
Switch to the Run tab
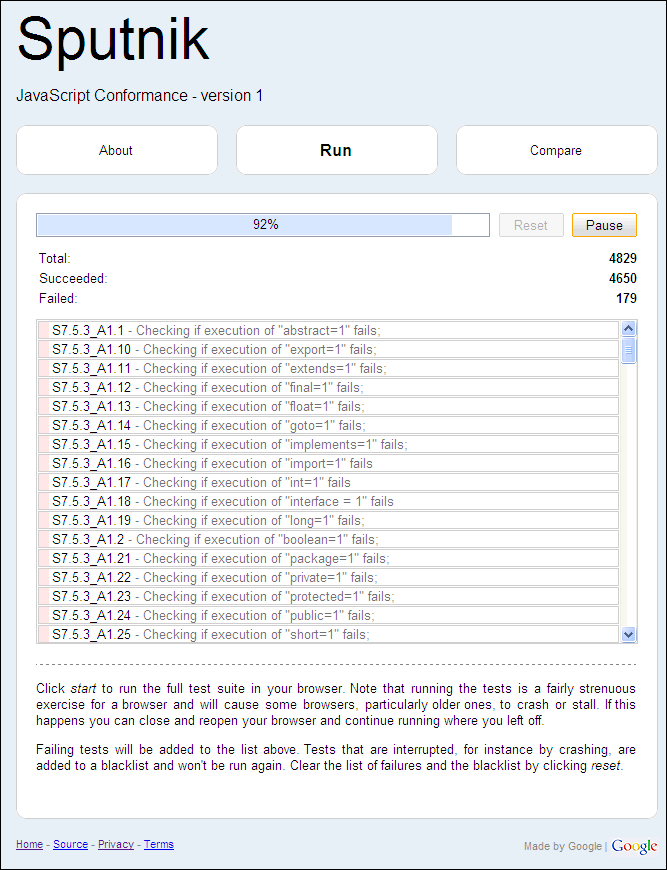[x=336, y=150]
